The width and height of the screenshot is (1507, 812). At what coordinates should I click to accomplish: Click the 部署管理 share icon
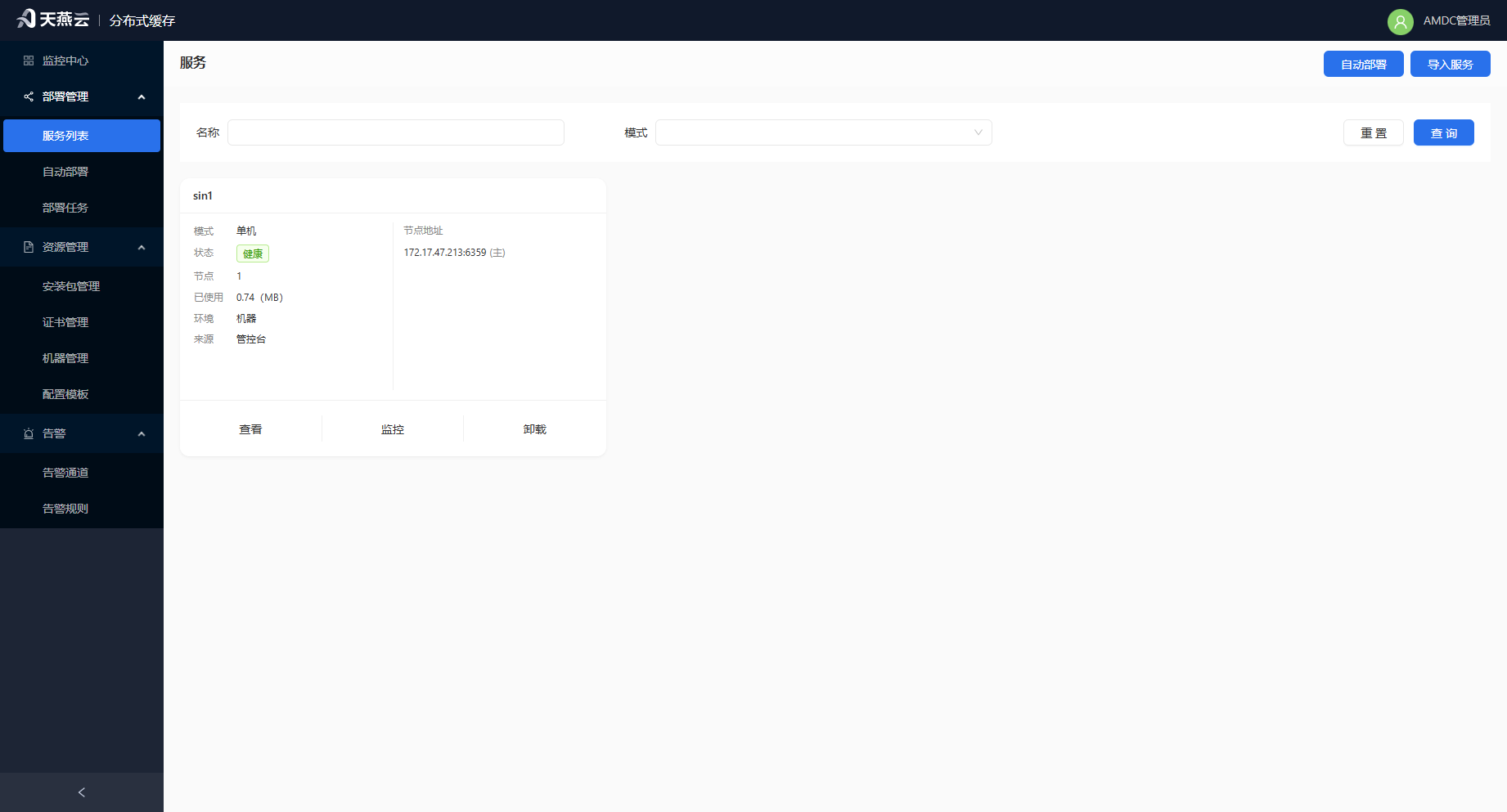pyautogui.click(x=29, y=96)
